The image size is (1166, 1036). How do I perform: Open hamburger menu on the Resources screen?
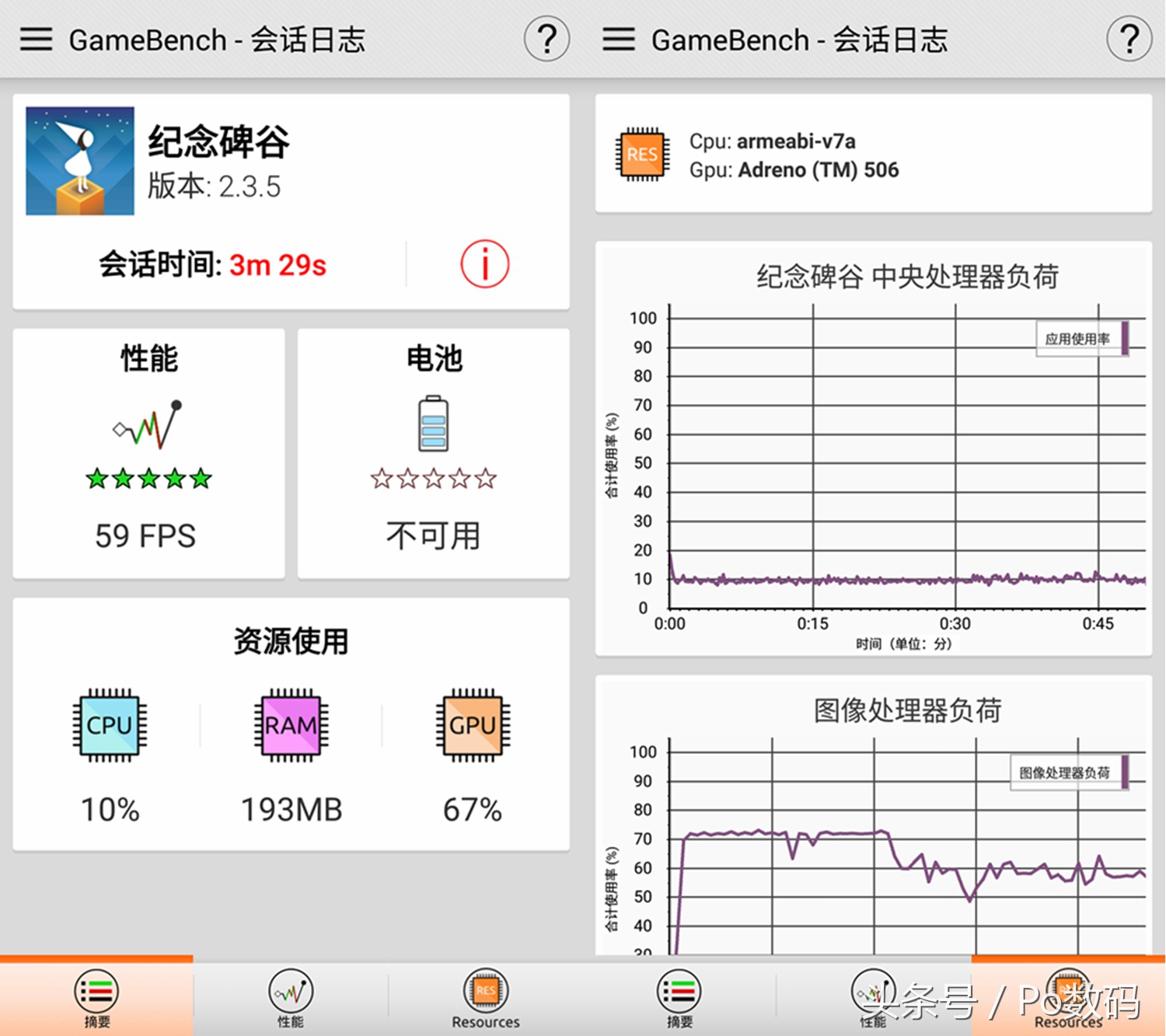(x=619, y=39)
